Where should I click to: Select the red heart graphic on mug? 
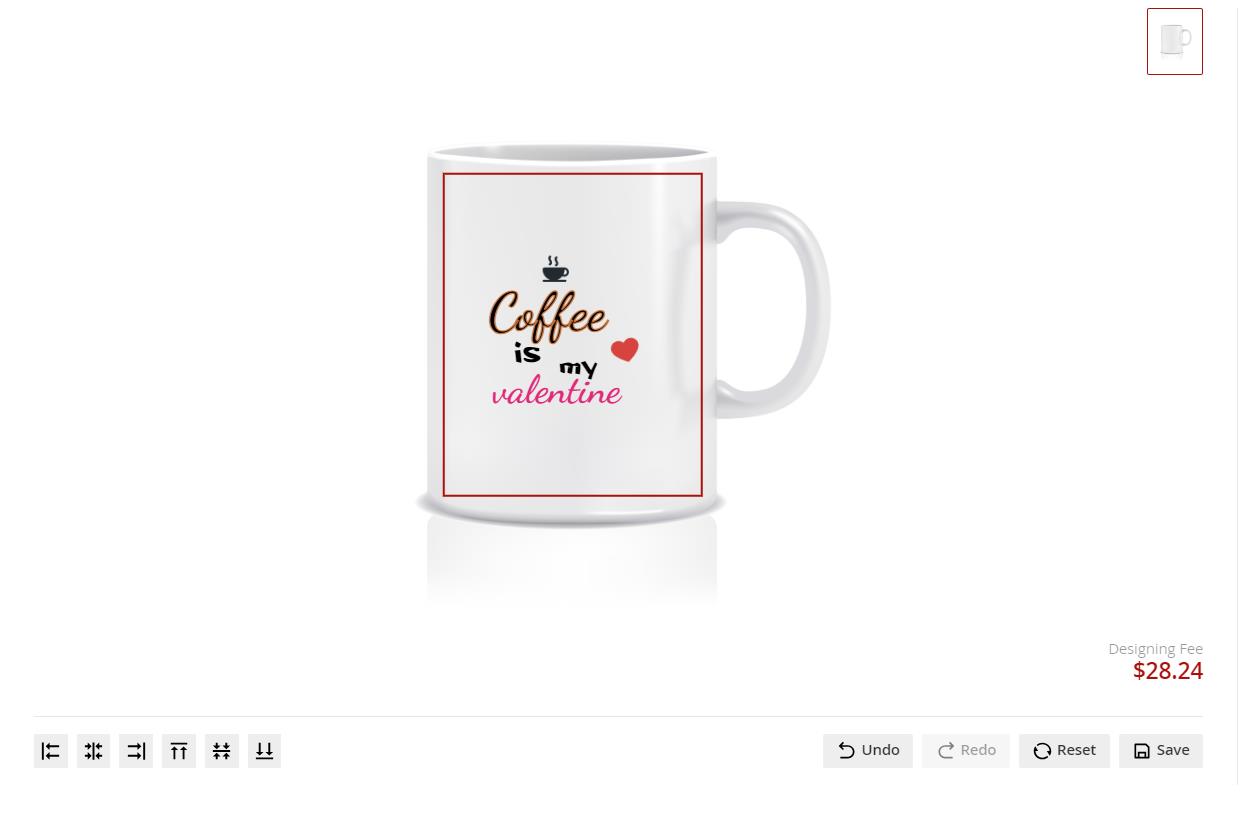pyautogui.click(x=625, y=349)
